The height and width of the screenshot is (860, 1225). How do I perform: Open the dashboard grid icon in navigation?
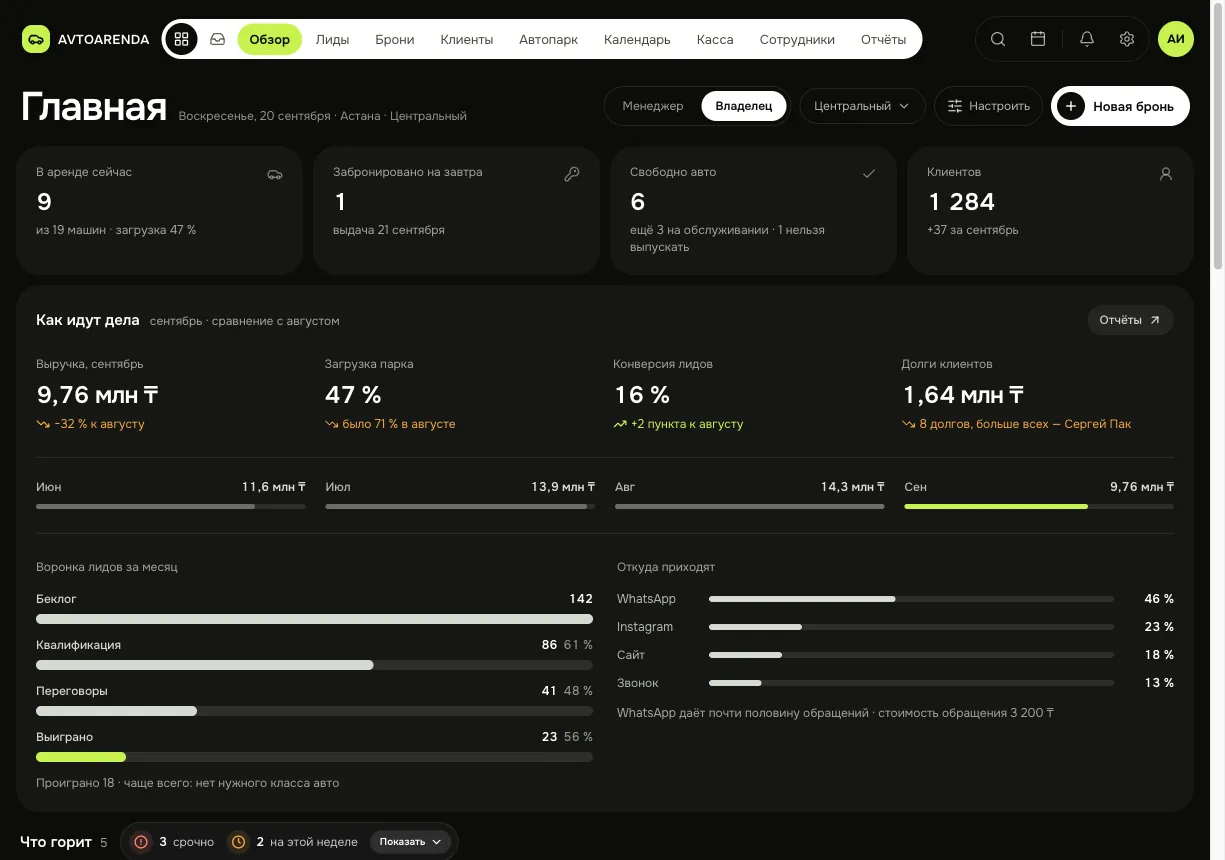click(x=181, y=40)
